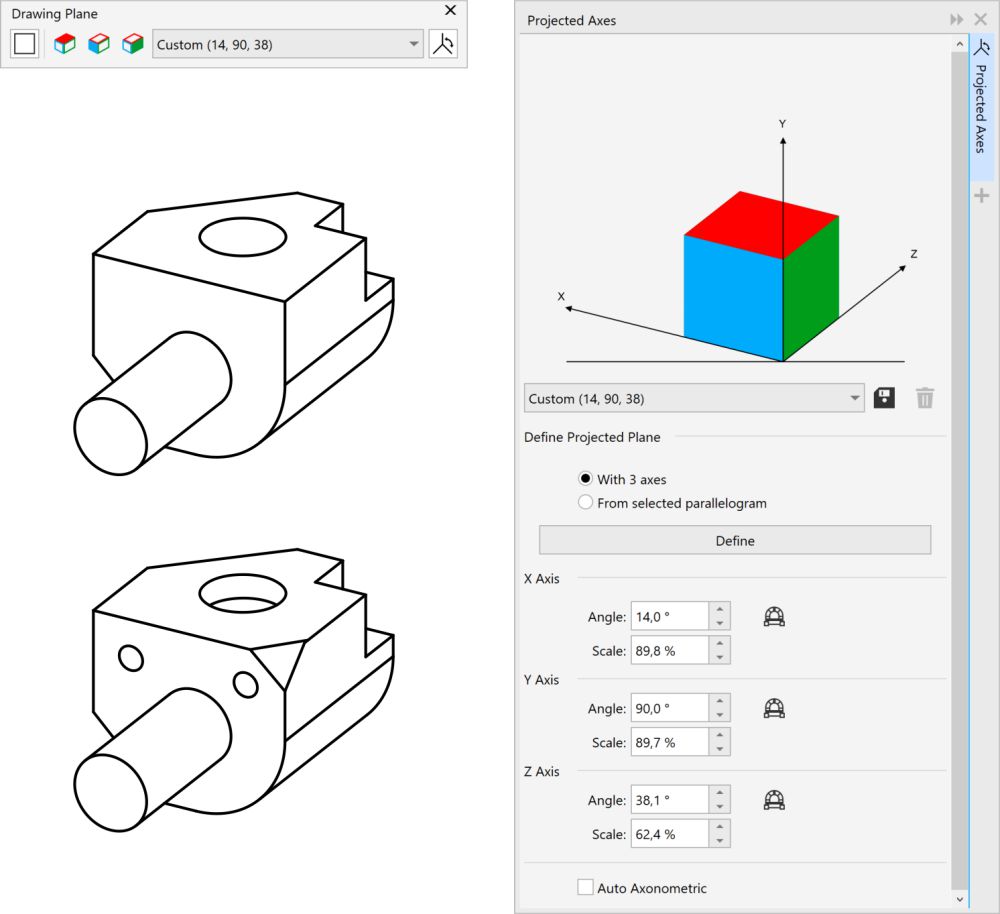Click the docker vertical scrollbar thumb
This screenshot has width=1000, height=914.
(959, 470)
